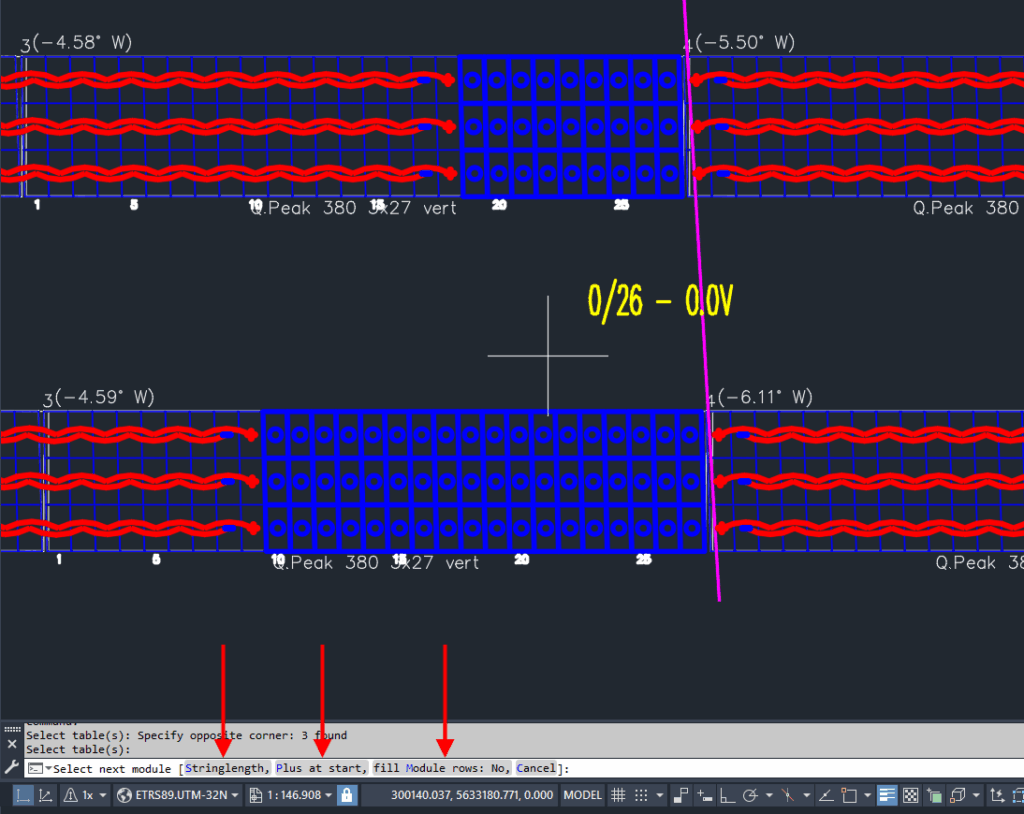Screen dimensions: 1024x814
Task: Toggle the grid display in status bar
Action: tap(619, 796)
